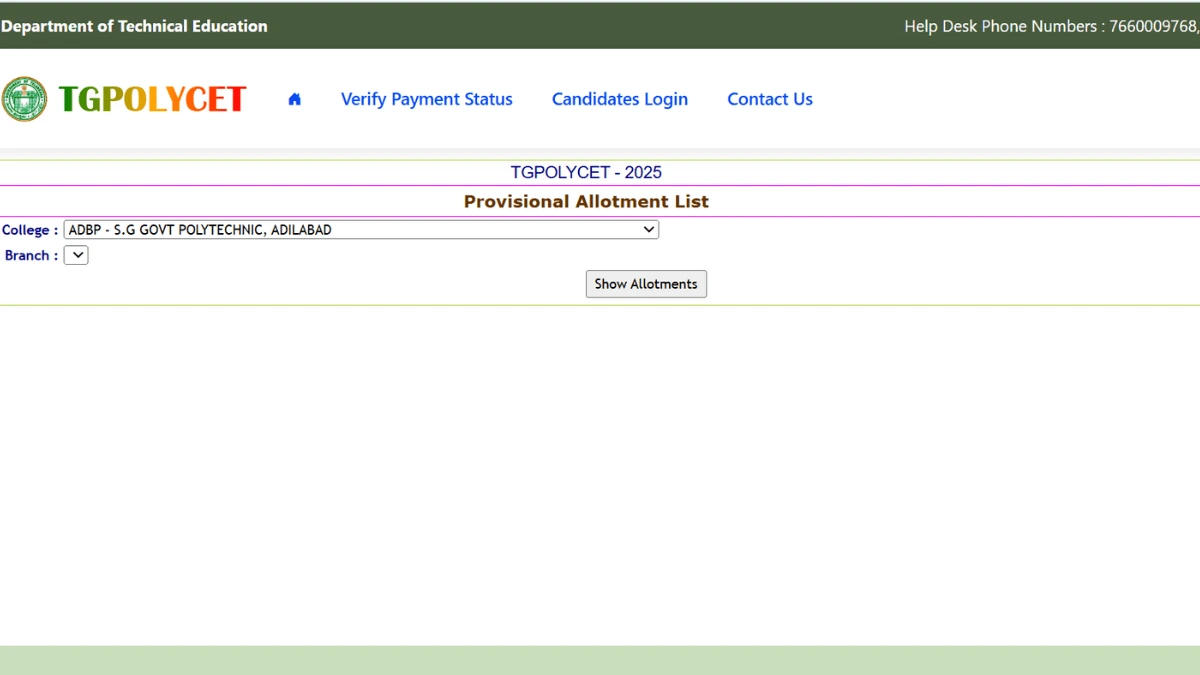
Task: Open the Verify Payment Status page
Action: pos(427,99)
